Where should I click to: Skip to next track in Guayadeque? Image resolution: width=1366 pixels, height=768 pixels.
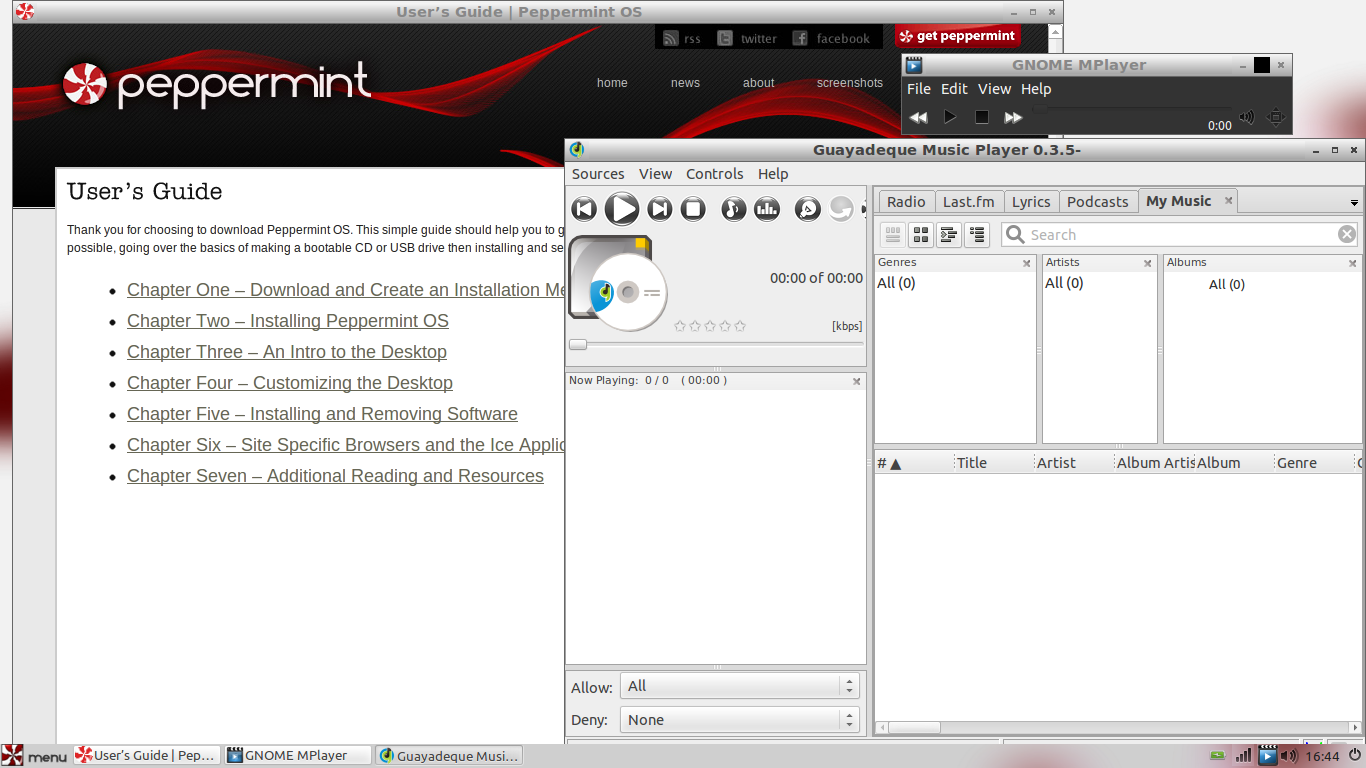pos(659,209)
